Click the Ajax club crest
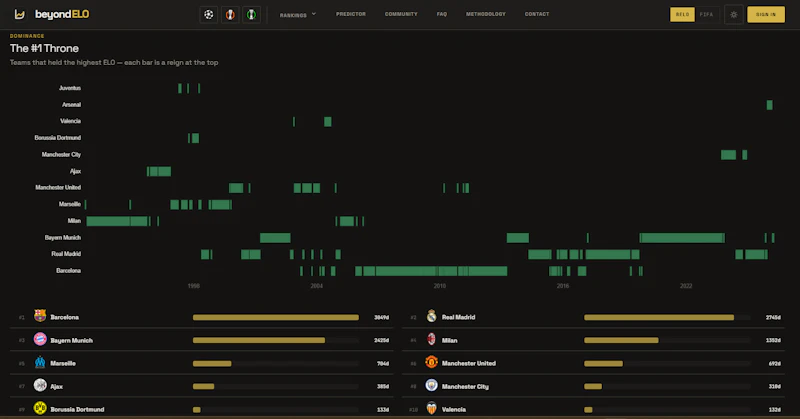This screenshot has height=419, width=800. click(40, 385)
